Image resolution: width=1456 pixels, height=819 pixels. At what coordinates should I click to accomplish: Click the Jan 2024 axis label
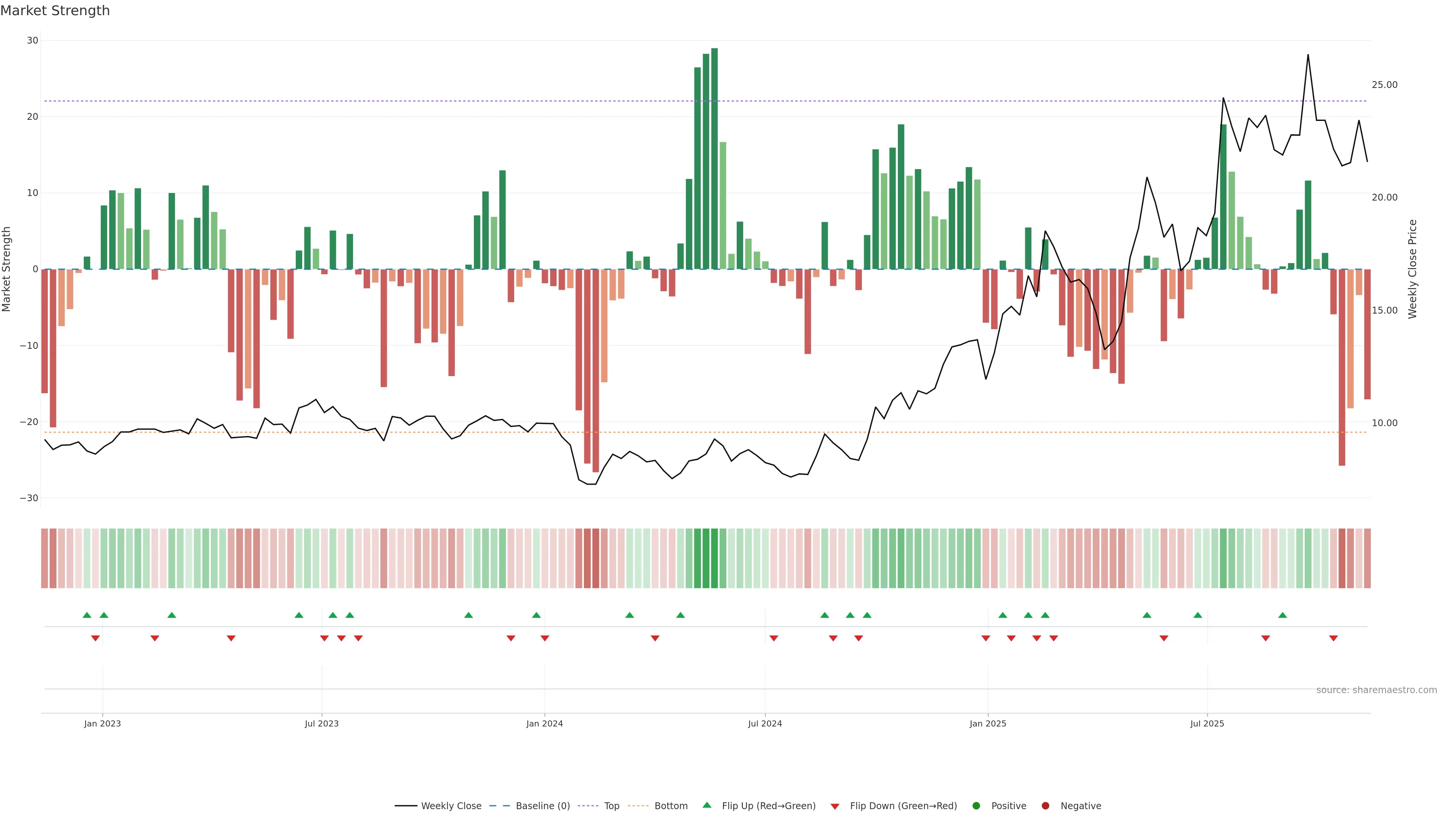[x=544, y=723]
